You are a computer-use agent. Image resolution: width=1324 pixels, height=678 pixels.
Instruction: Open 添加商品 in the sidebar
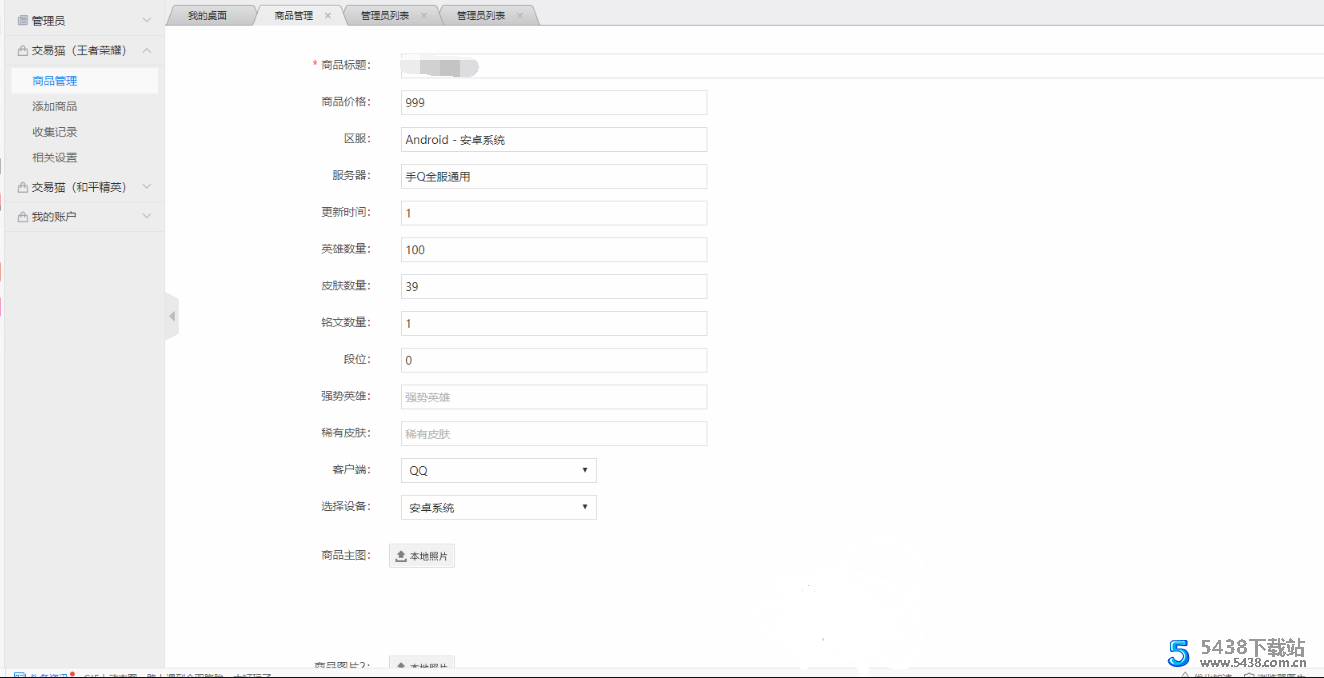(55, 106)
